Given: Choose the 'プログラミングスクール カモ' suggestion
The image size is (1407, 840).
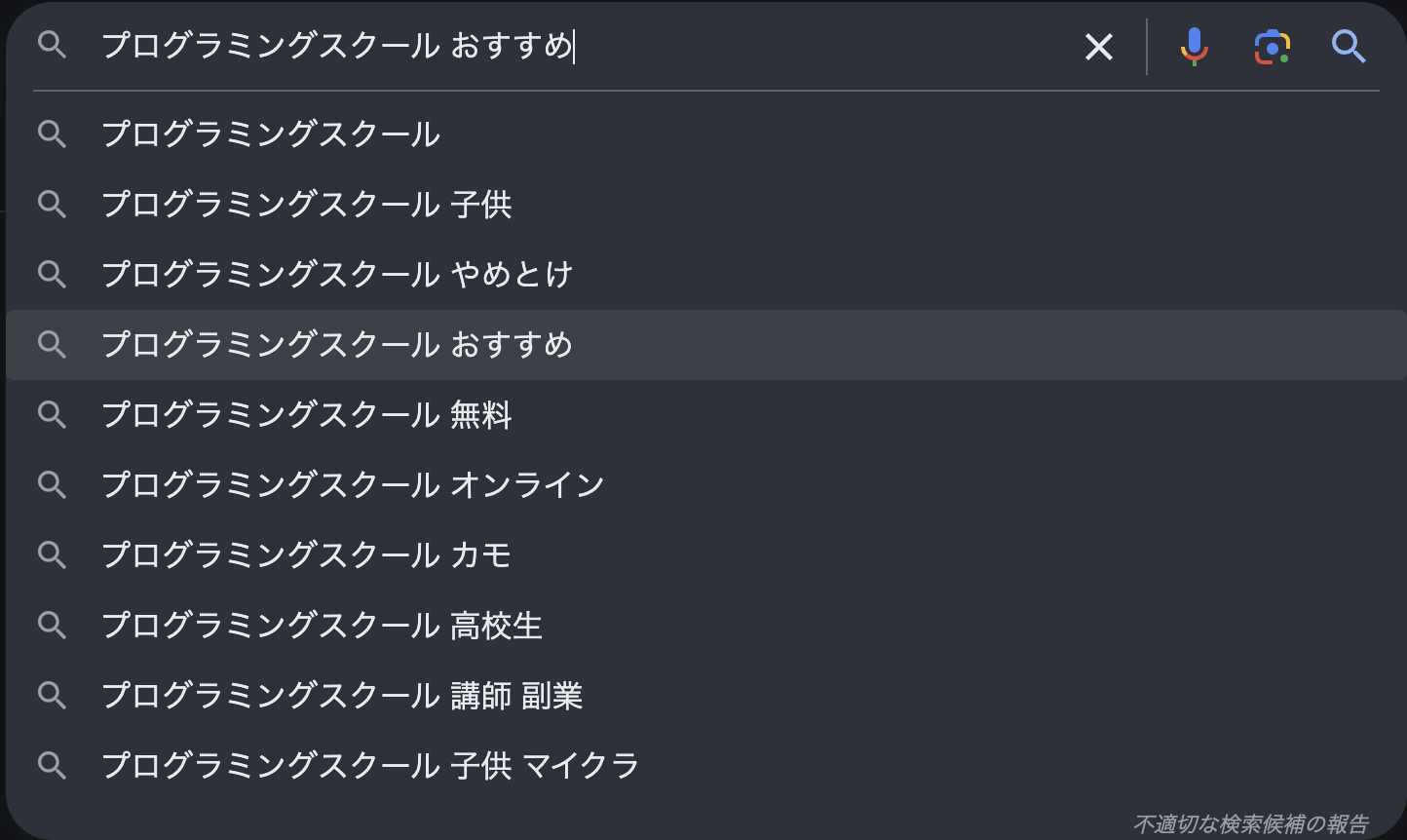Looking at the screenshot, I should [x=307, y=554].
